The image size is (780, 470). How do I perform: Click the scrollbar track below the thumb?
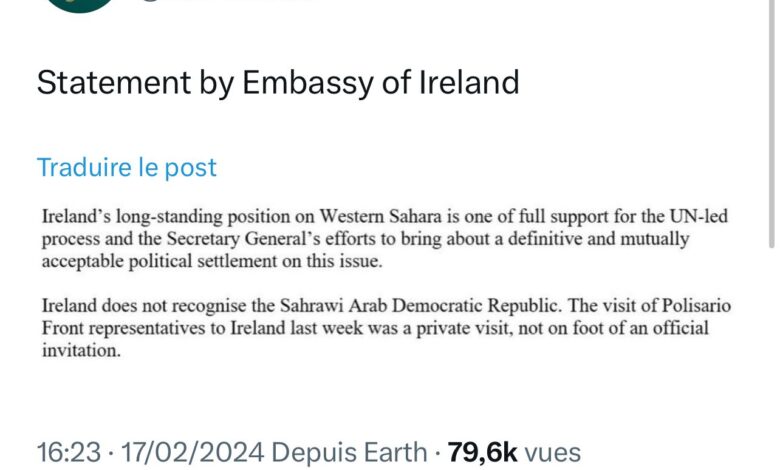[x=772, y=358]
